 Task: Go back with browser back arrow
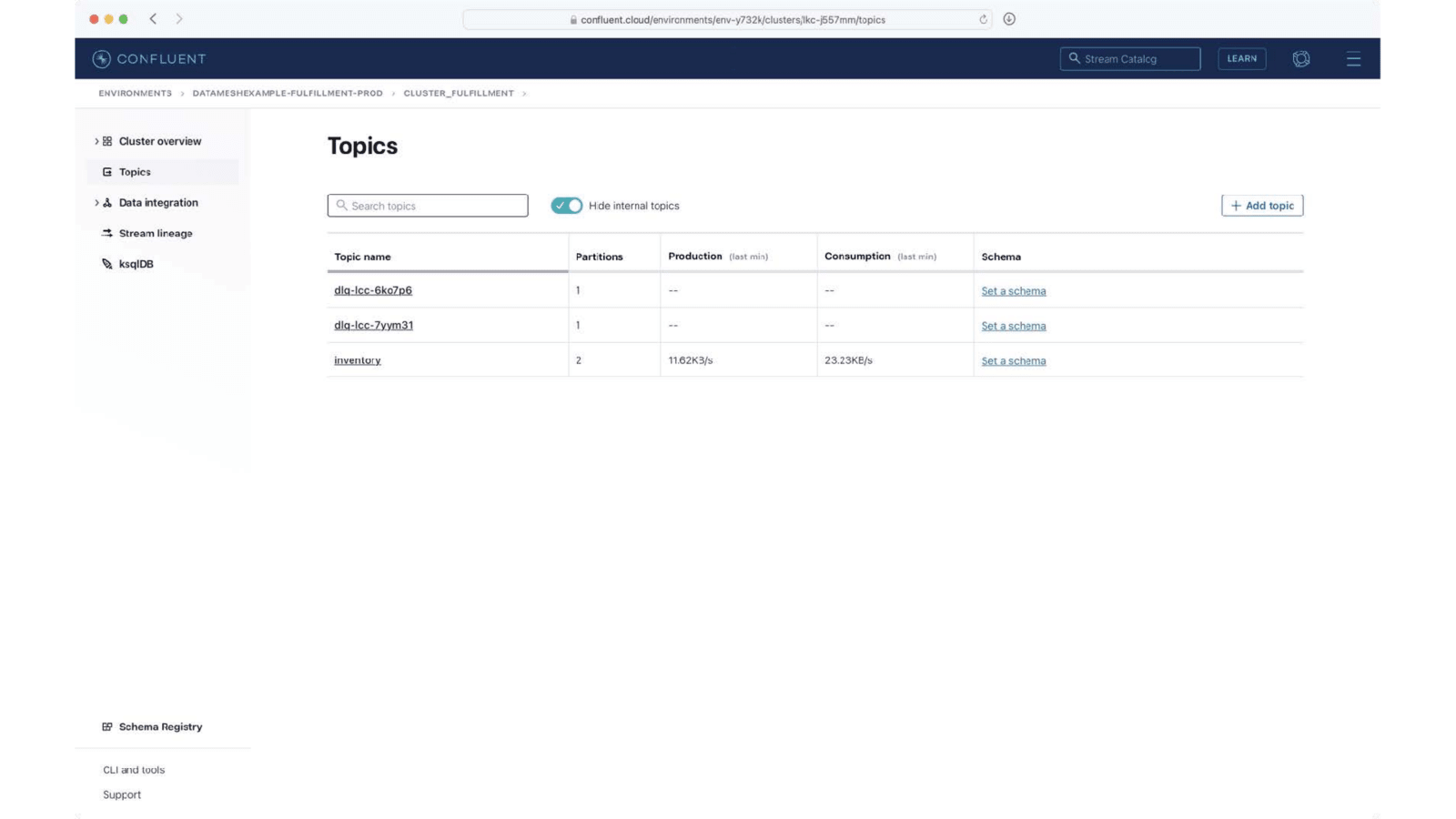point(153,18)
